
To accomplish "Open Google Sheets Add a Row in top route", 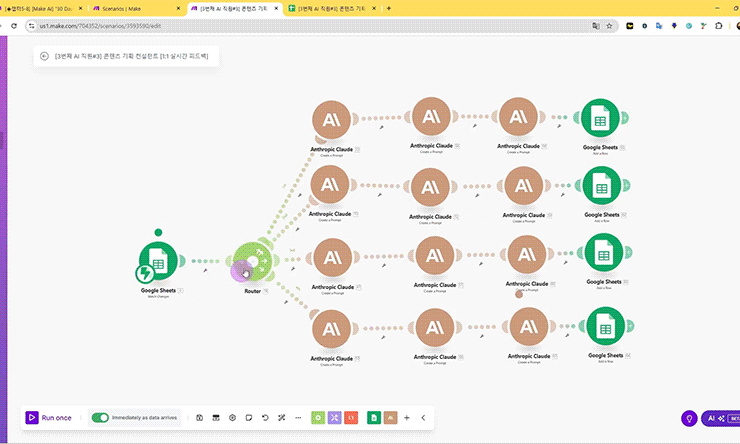I will pyautogui.click(x=600, y=118).
